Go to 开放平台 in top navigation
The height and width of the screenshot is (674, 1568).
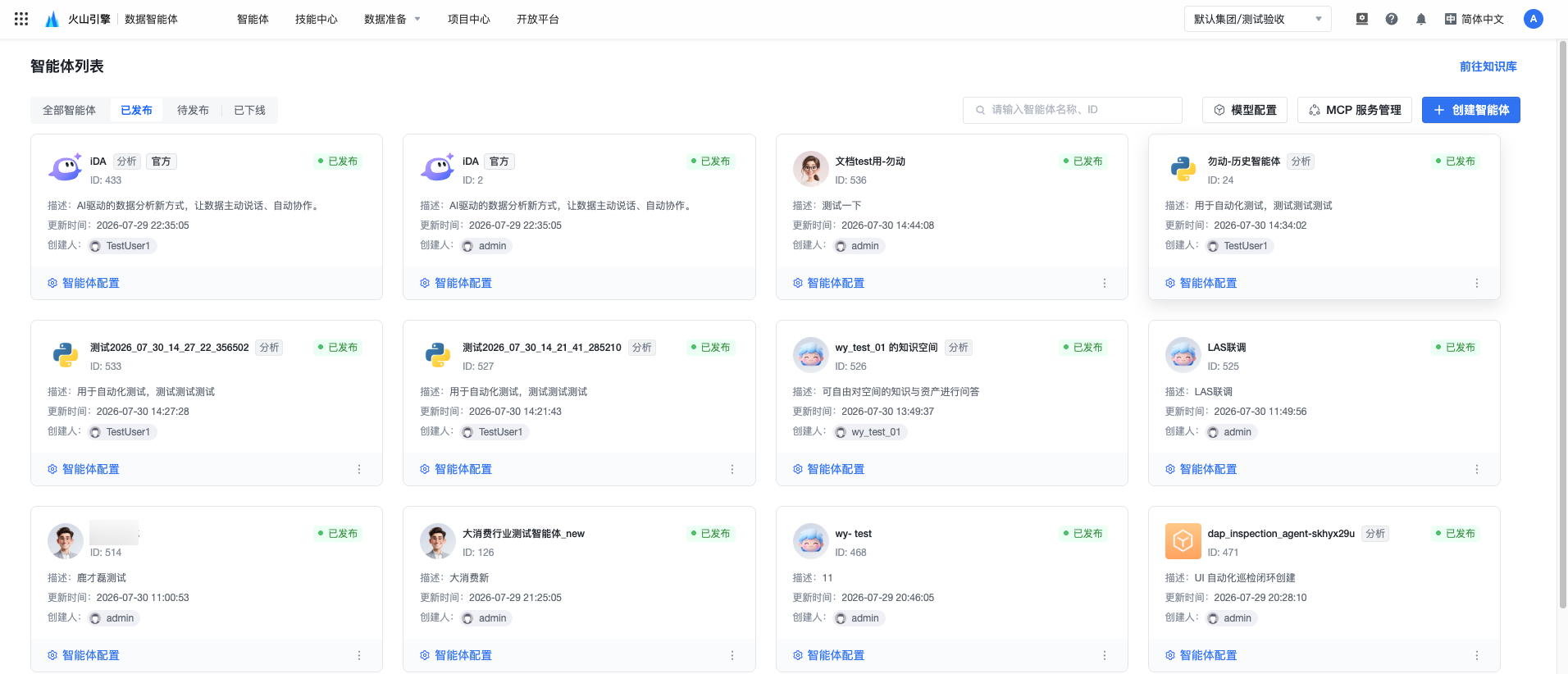click(x=538, y=19)
